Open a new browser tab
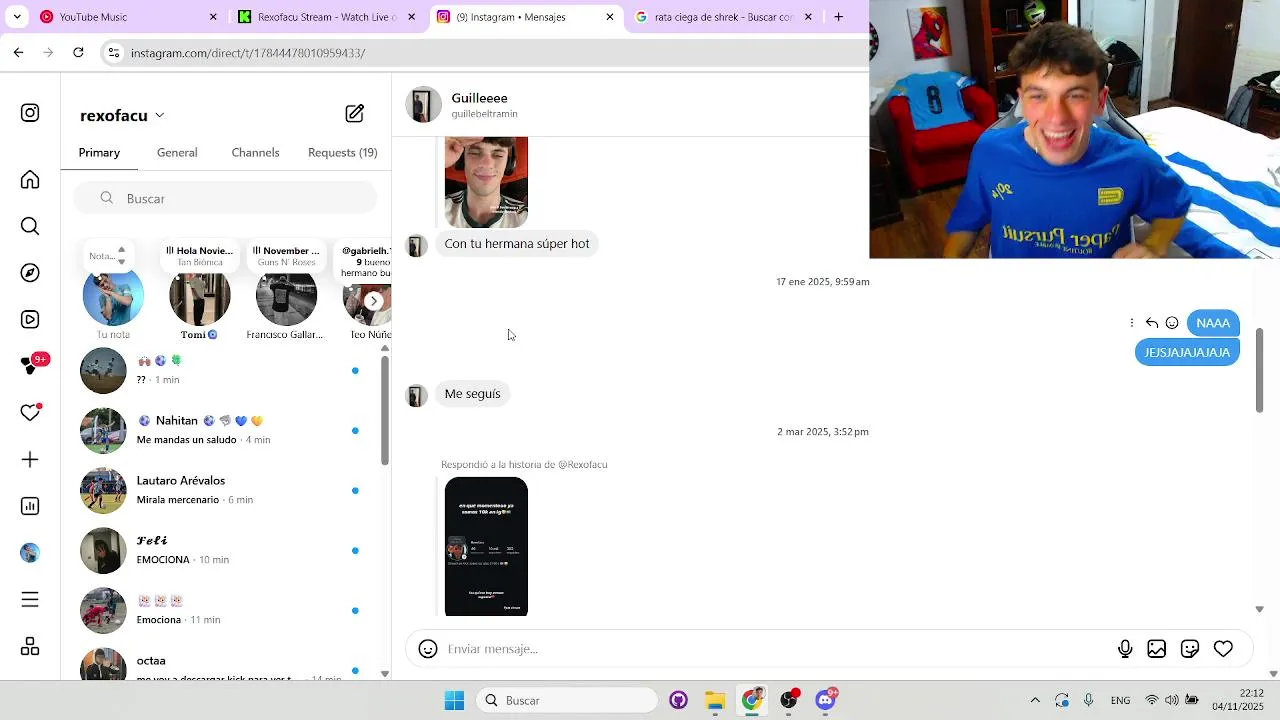1280x720 pixels. (838, 17)
